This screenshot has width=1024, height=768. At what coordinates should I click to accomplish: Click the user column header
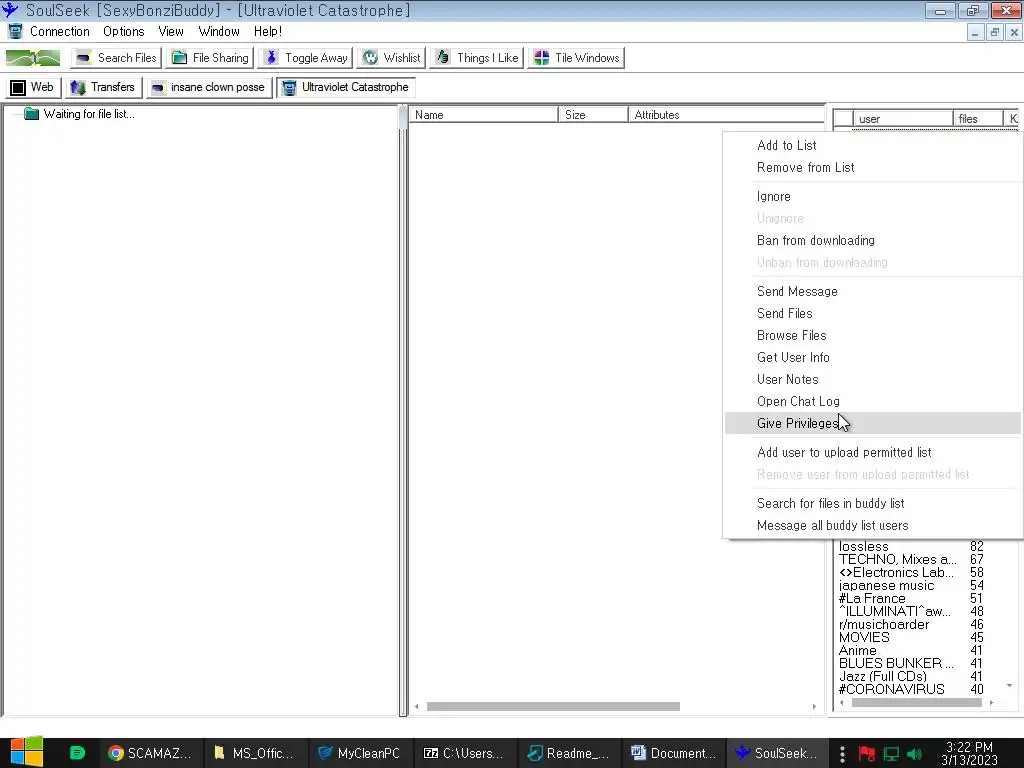pos(903,118)
